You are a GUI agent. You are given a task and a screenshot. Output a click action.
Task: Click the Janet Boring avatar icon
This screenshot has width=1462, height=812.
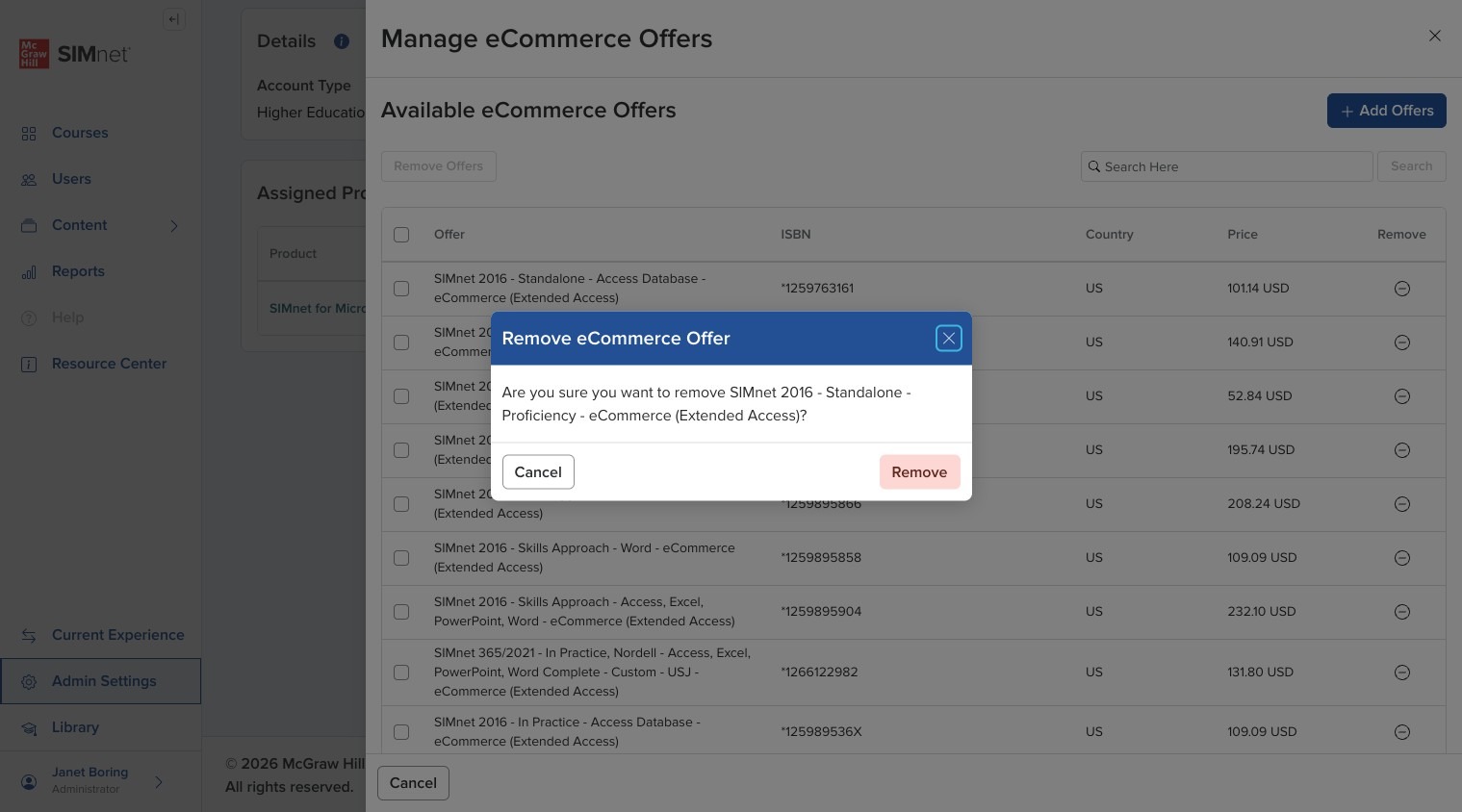click(29, 782)
